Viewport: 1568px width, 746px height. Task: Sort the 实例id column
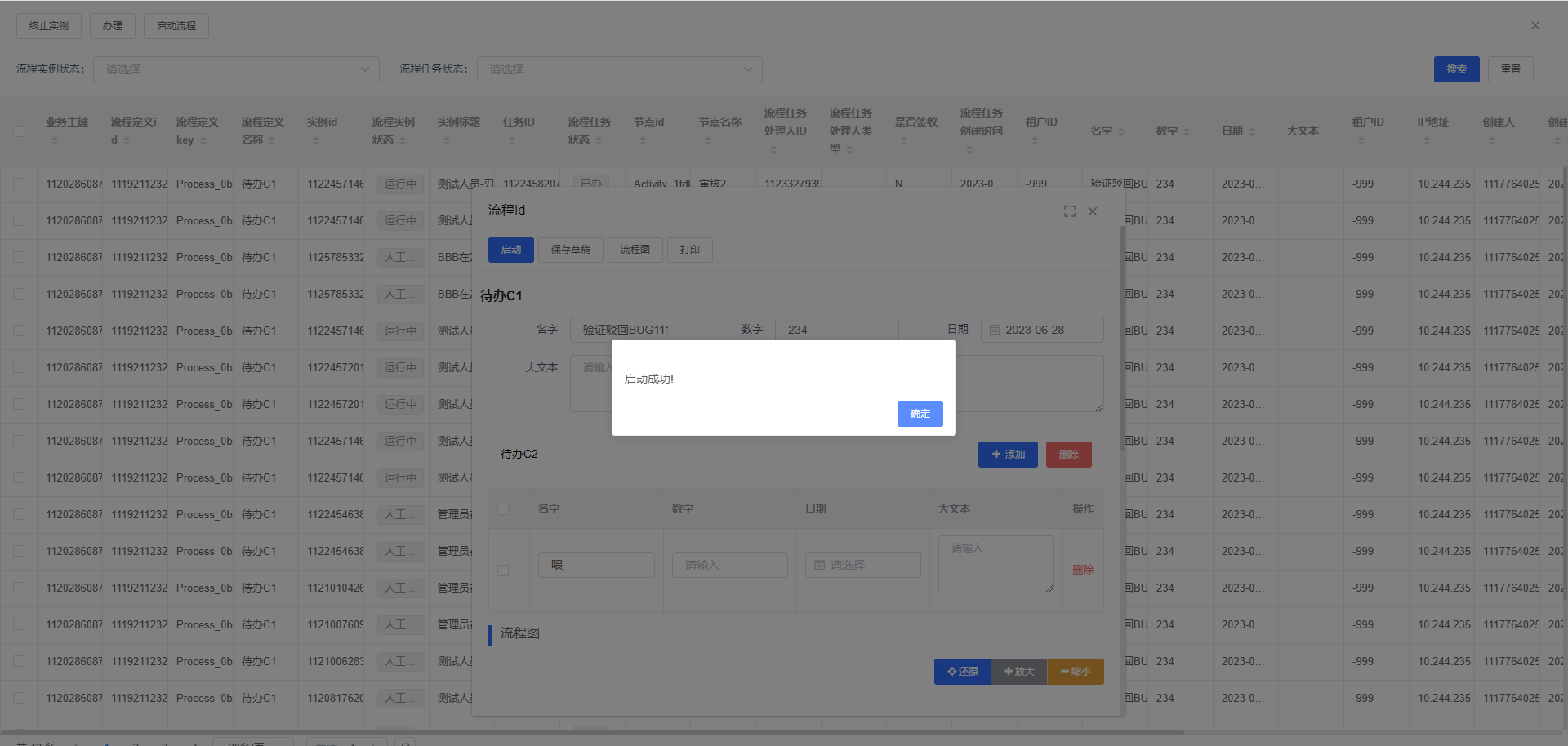tap(316, 140)
